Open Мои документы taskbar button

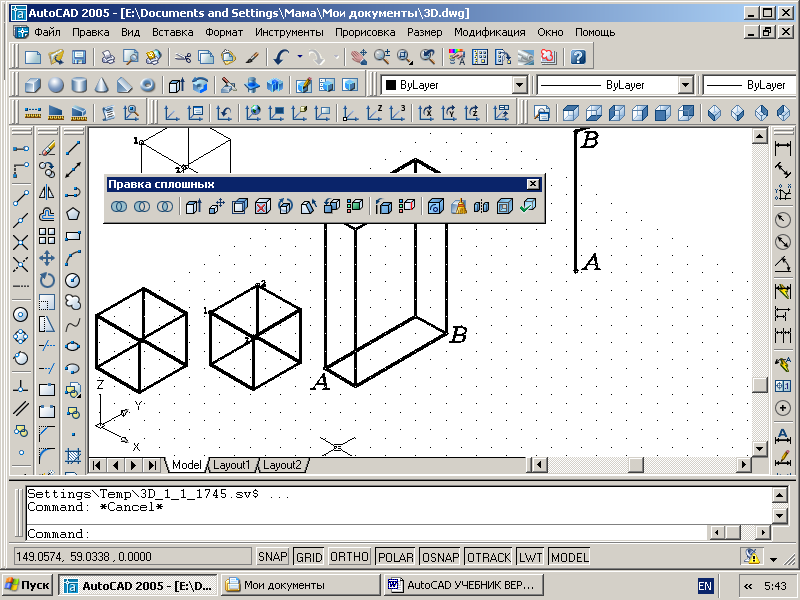(301, 585)
